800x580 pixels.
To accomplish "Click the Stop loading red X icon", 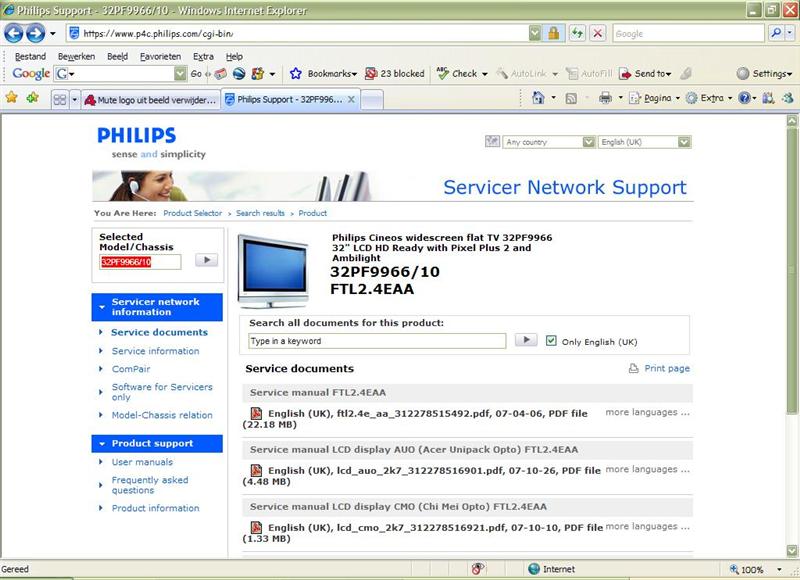I will (x=597, y=34).
